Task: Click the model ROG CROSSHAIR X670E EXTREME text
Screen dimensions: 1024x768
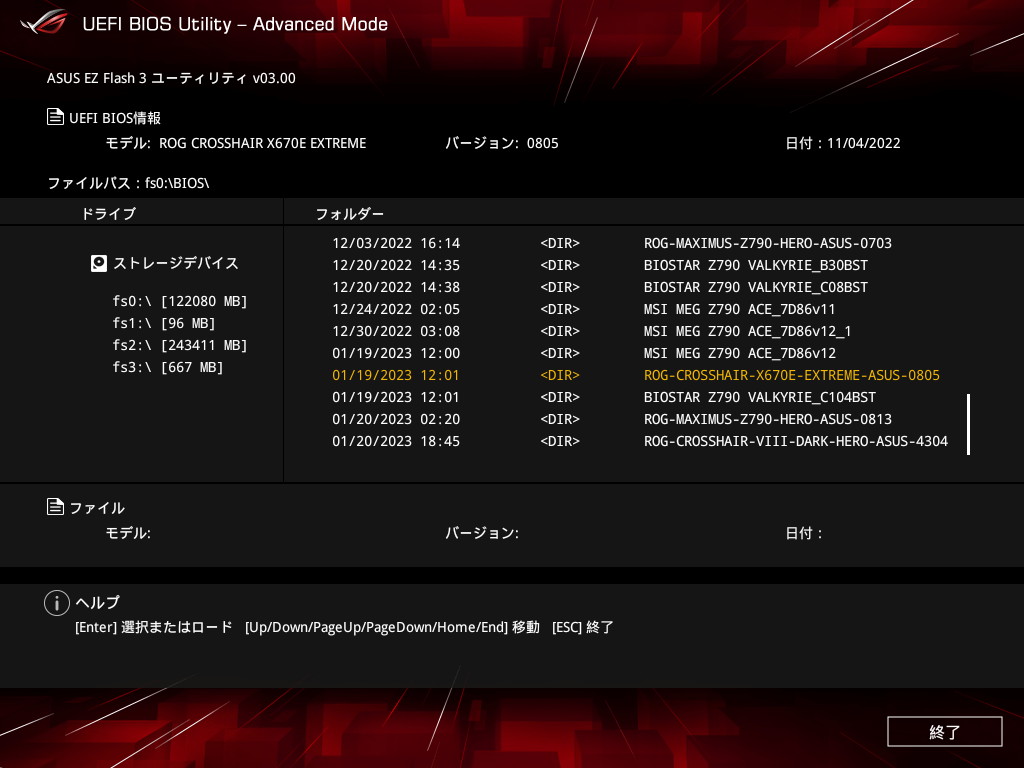Action: [263, 143]
